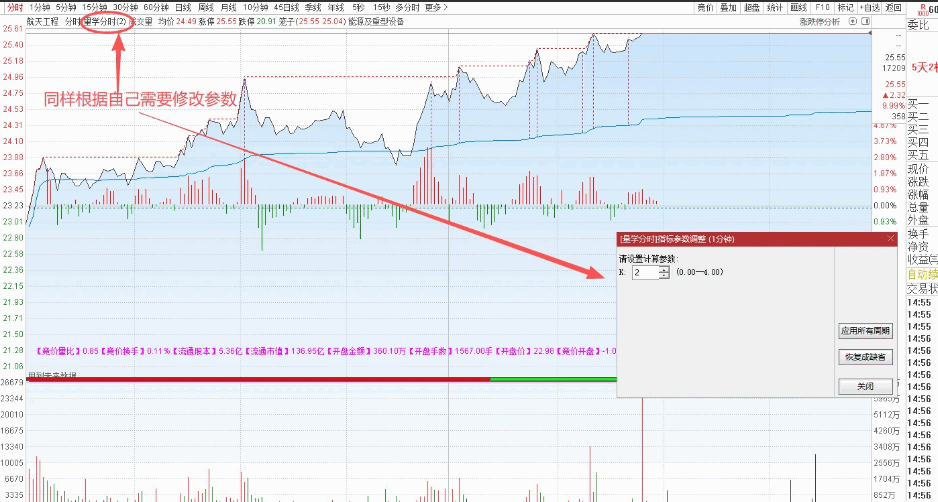Add stock via +自选 button
The image size is (938, 502).
[870, 7]
